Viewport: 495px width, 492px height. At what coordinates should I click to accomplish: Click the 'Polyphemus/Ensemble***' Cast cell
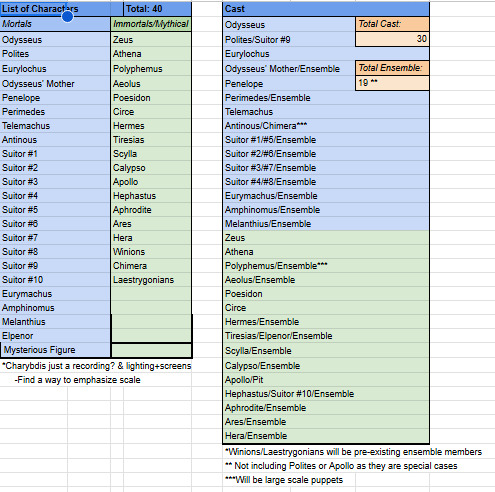[326, 266]
